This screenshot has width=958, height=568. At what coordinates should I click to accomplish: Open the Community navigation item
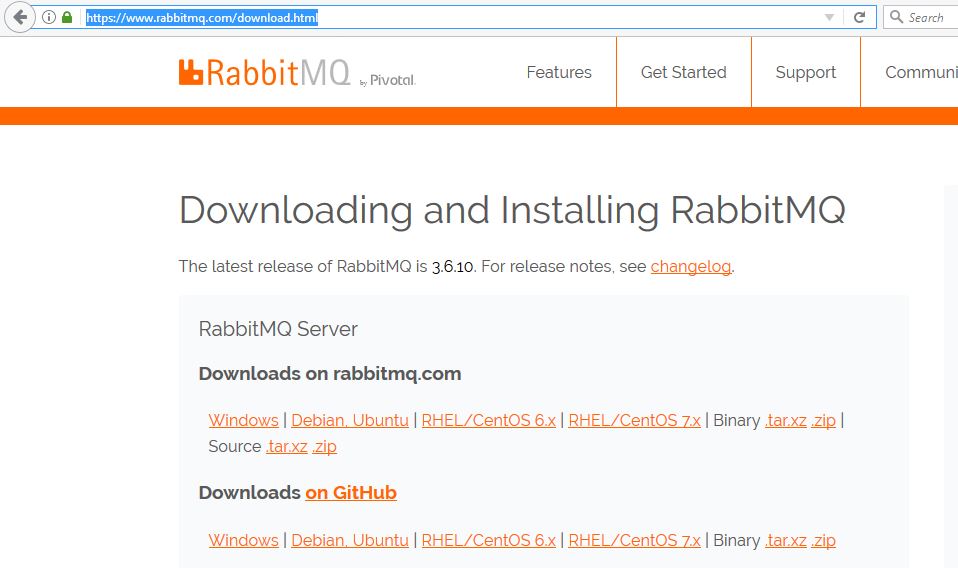921,72
